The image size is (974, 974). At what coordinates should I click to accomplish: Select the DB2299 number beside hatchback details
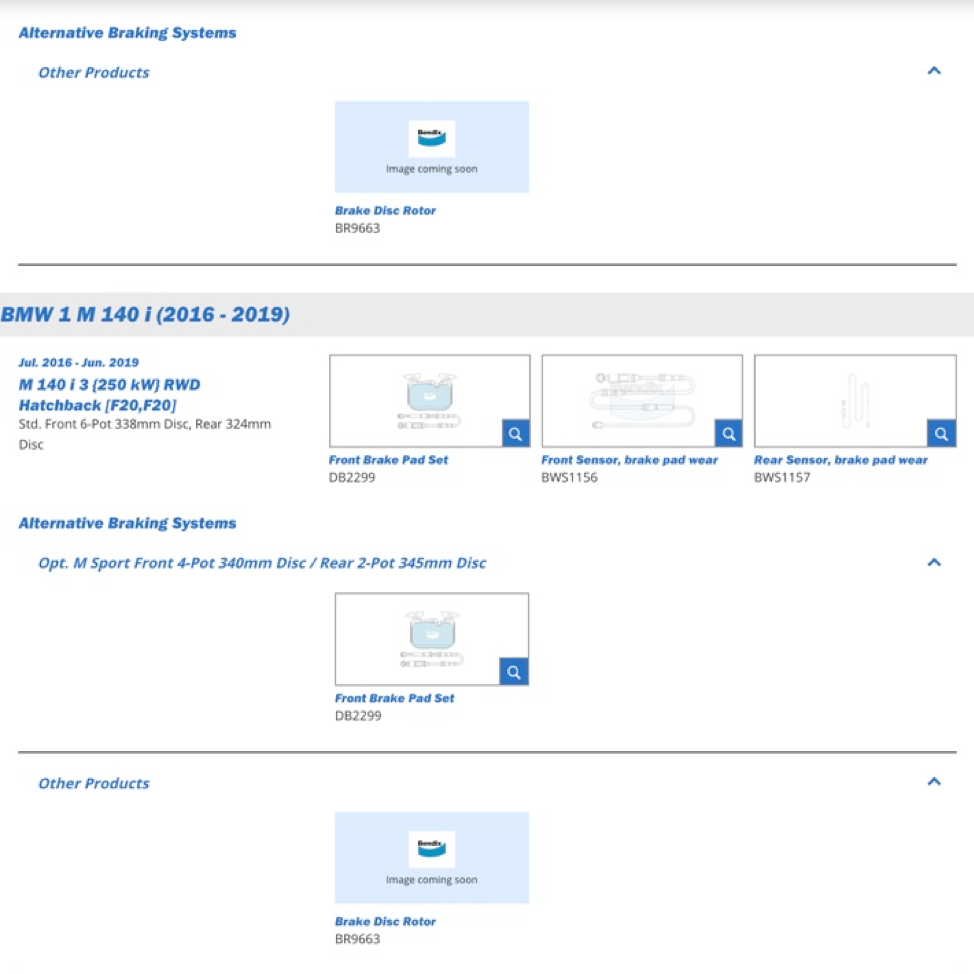[352, 477]
